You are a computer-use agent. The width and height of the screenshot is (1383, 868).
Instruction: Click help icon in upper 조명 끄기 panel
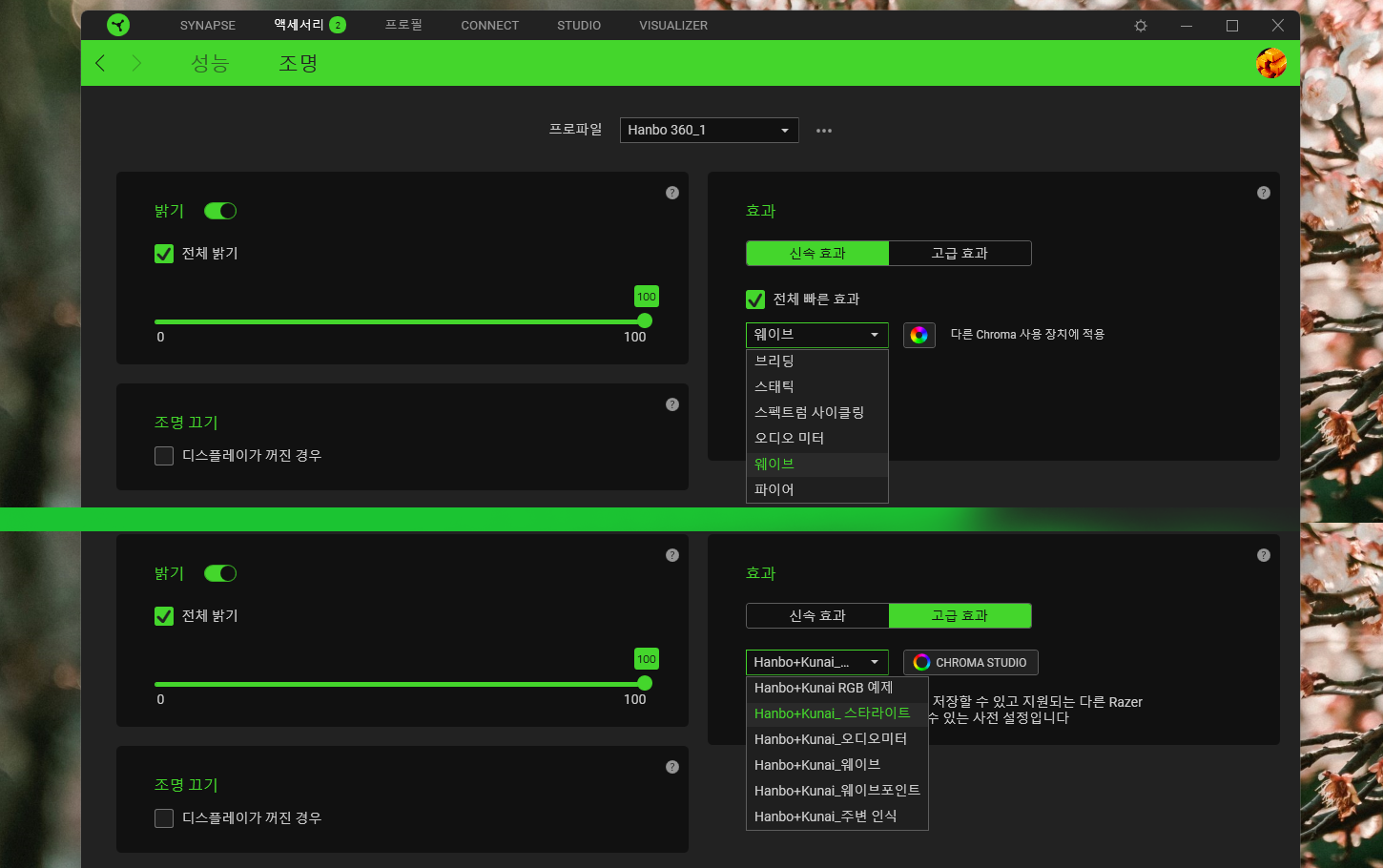click(672, 404)
